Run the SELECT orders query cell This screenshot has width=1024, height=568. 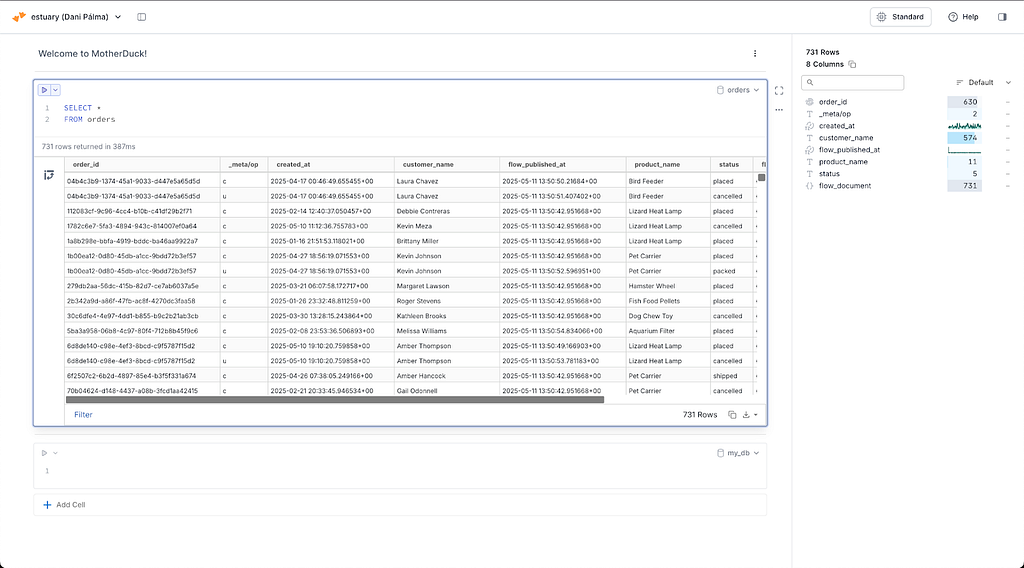(x=44, y=90)
